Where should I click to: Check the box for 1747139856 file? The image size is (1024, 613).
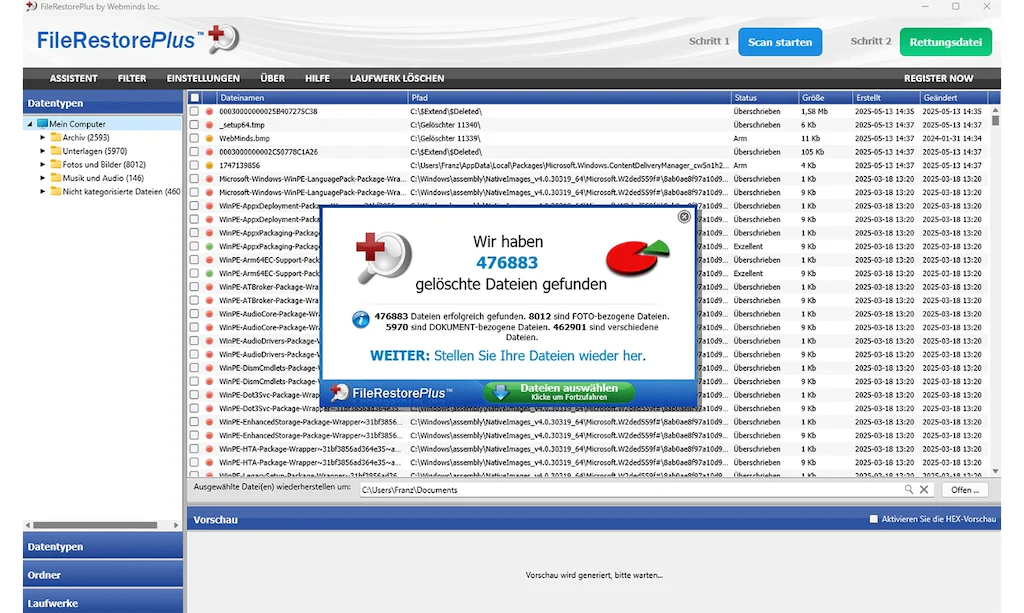[x=194, y=165]
